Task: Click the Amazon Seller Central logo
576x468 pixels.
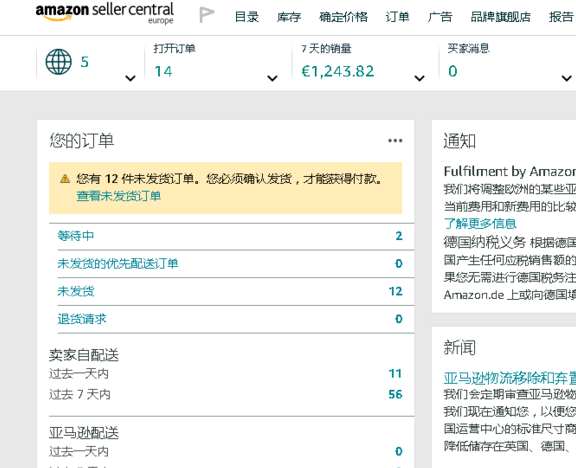Action: pyautogui.click(x=105, y=13)
